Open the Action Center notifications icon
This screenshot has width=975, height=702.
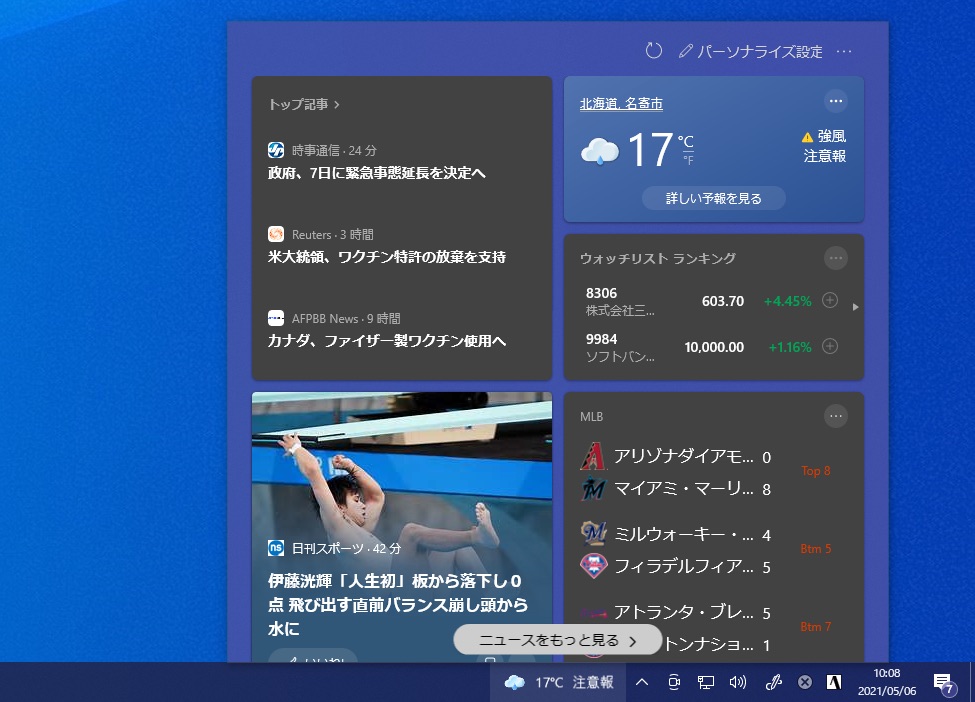pyautogui.click(x=944, y=683)
